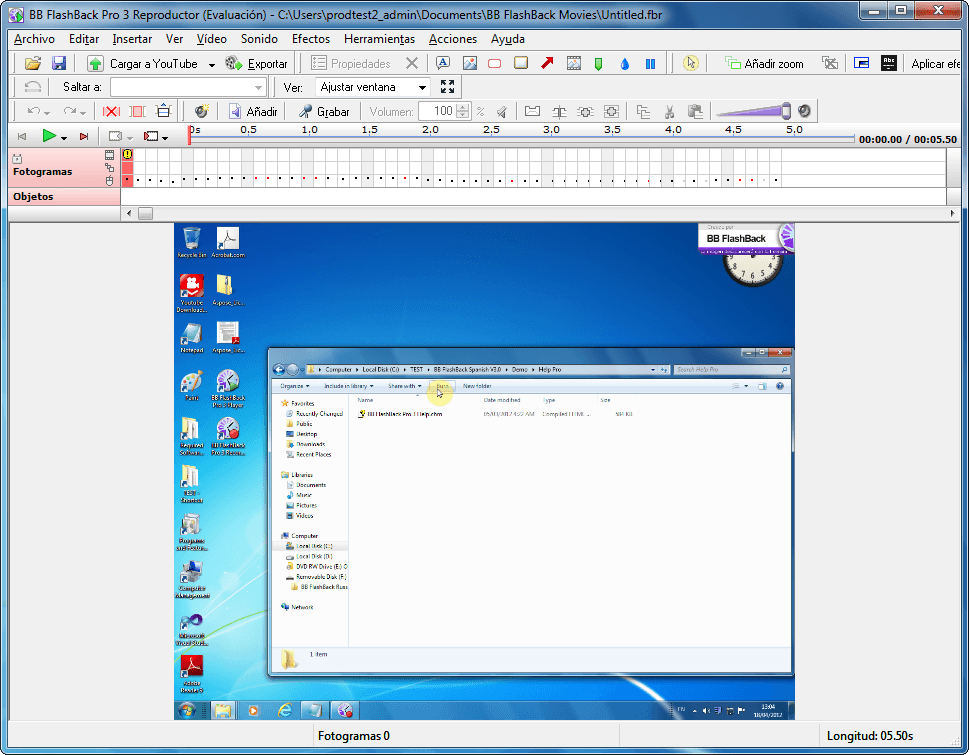The height and width of the screenshot is (755, 969).
Task: Open the Acciones menu
Action: [453, 38]
